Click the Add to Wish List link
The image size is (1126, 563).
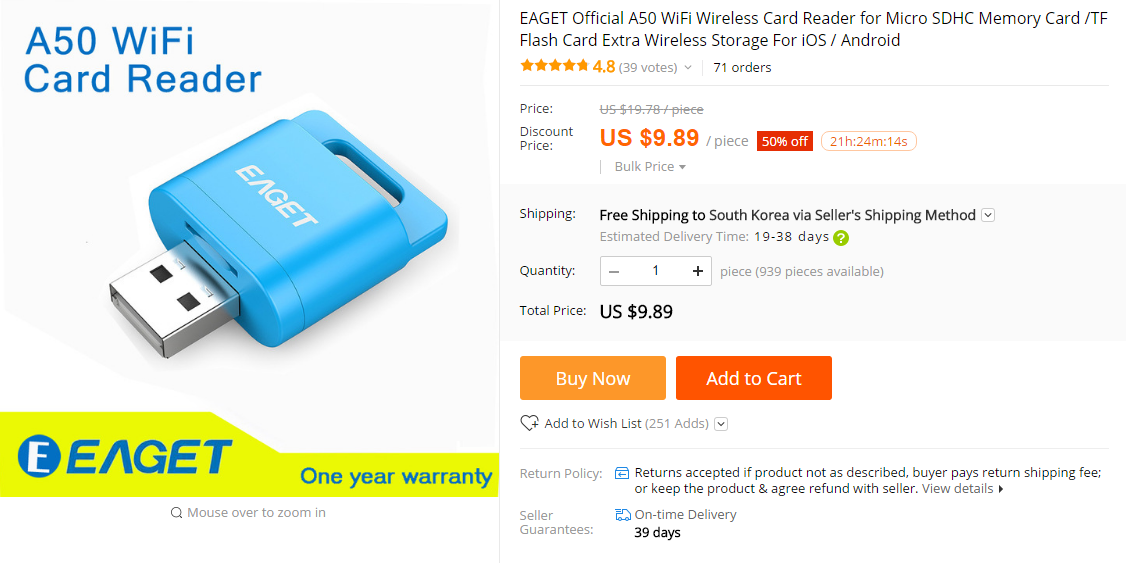[592, 424]
